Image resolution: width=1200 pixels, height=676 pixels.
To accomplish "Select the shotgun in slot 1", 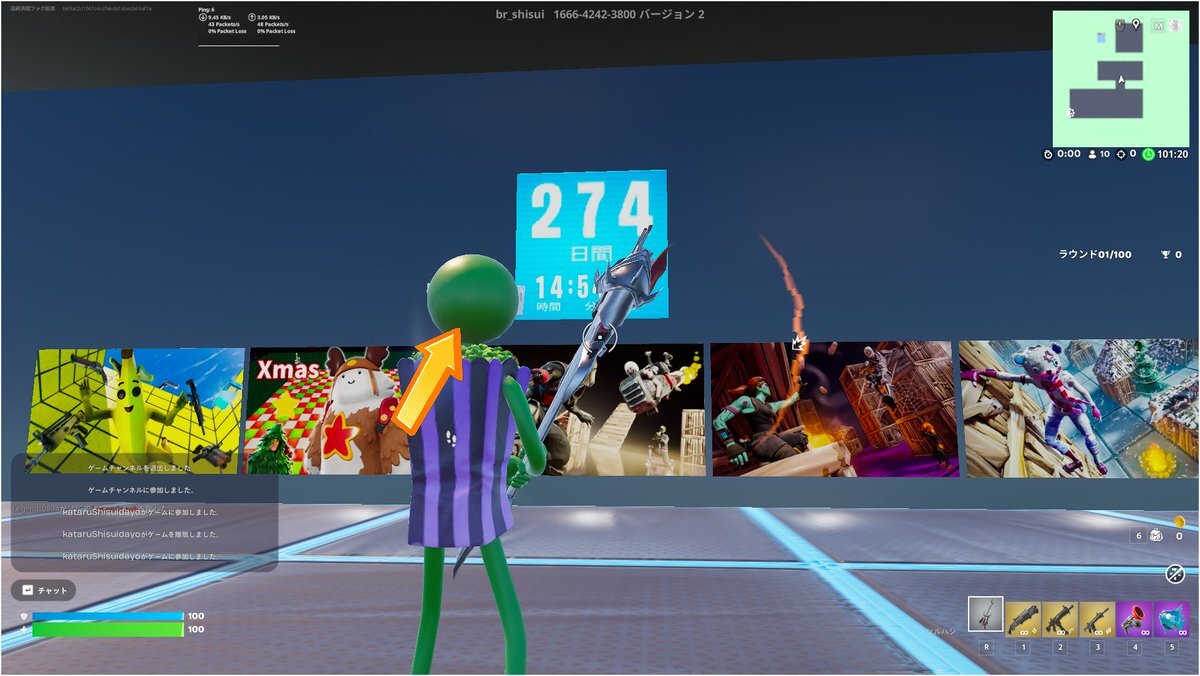I will [1023, 618].
